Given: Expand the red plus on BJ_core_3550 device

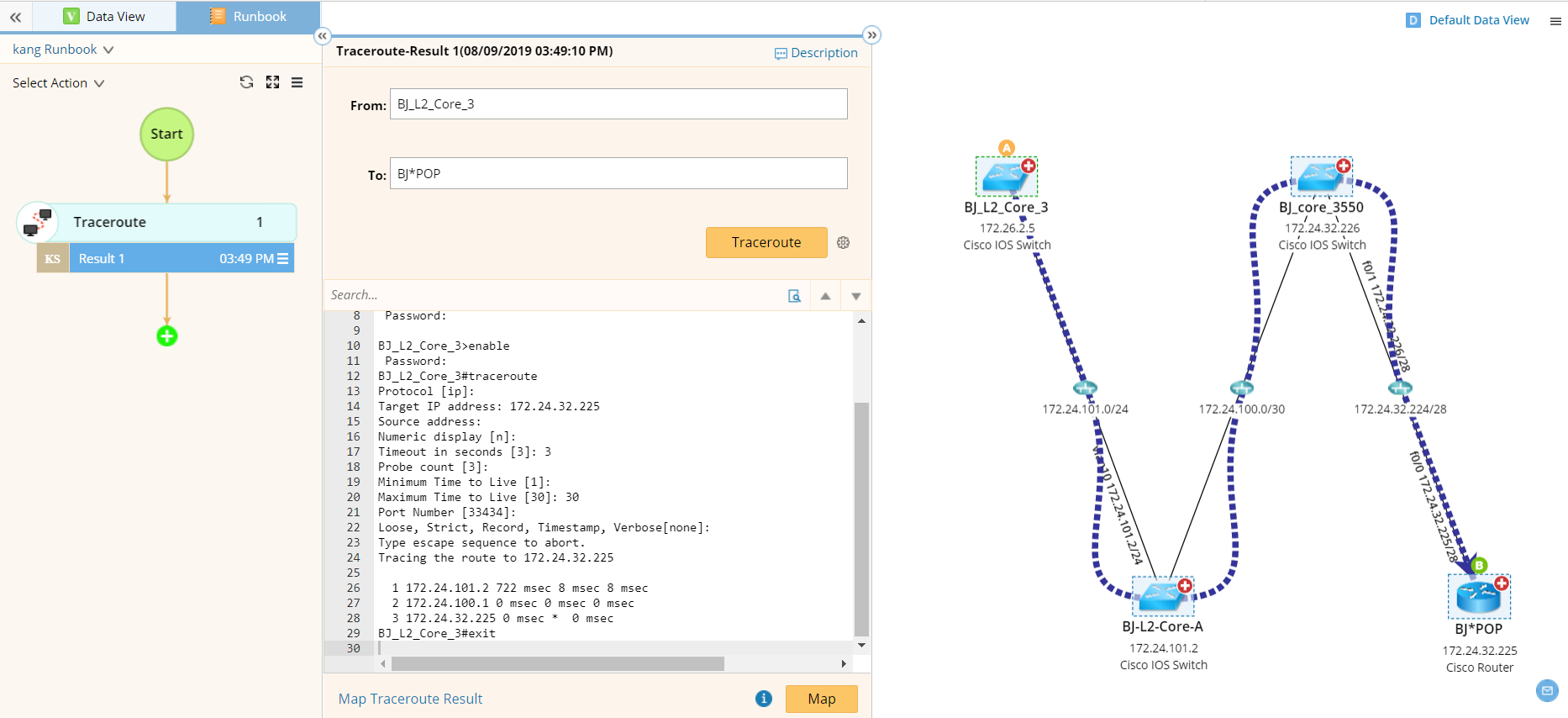Looking at the screenshot, I should coord(1344,166).
